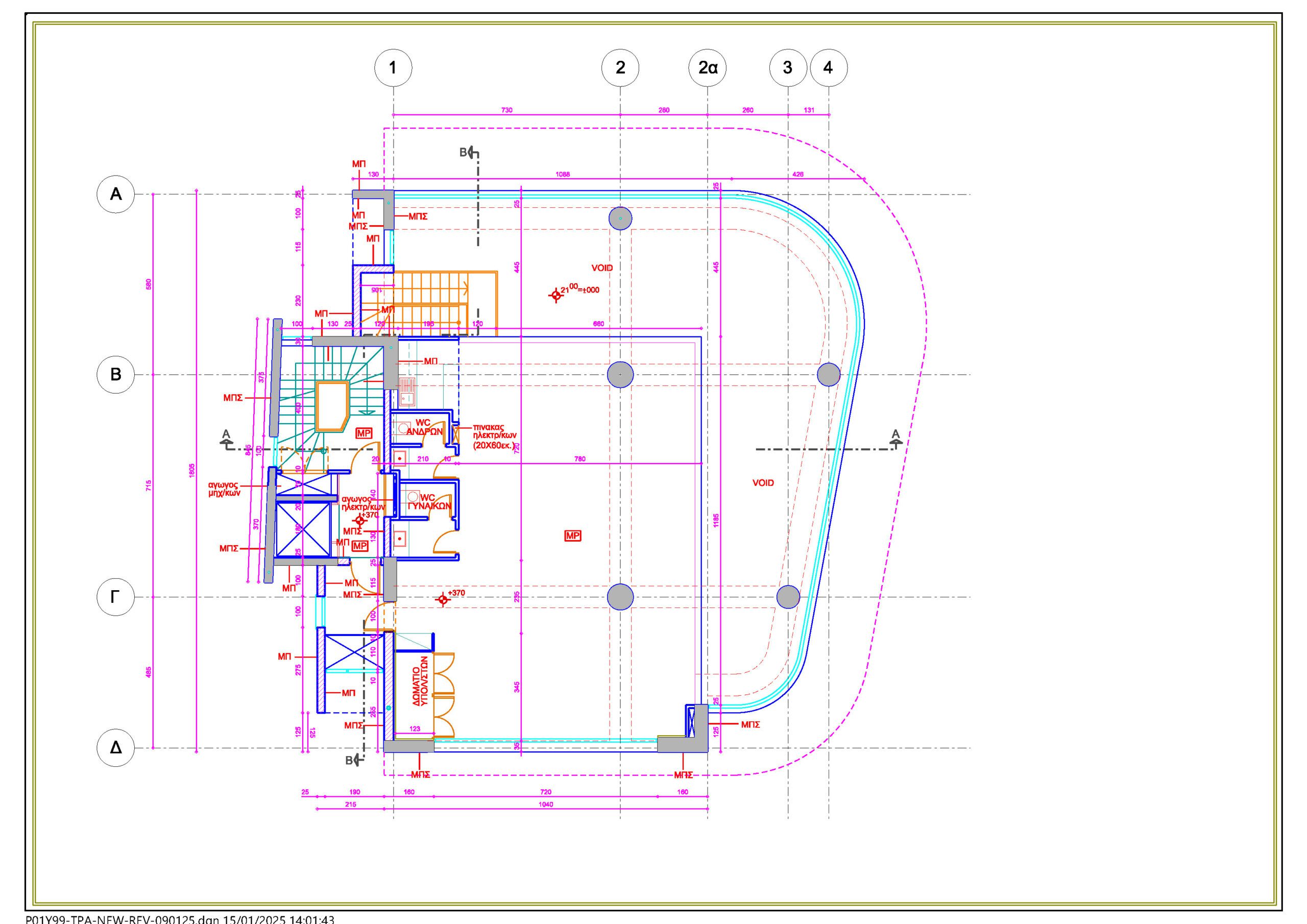Select the grid bubble numbered 1
Image resolution: width=1307 pixels, height=924 pixels.
pos(393,68)
